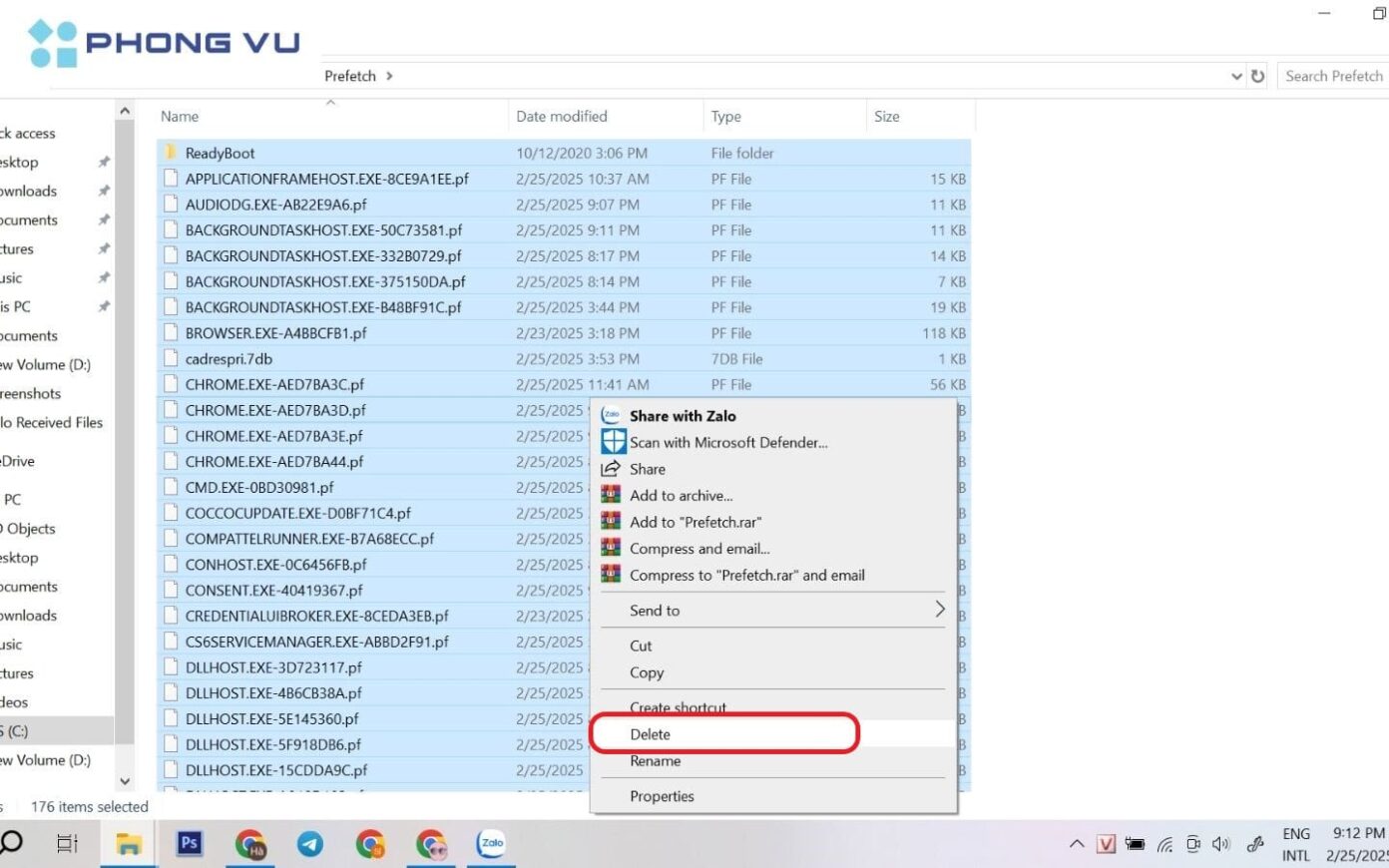Viewport: 1389px width, 868px height.
Task: Click the volume icon in system tray
Action: click(1220, 843)
